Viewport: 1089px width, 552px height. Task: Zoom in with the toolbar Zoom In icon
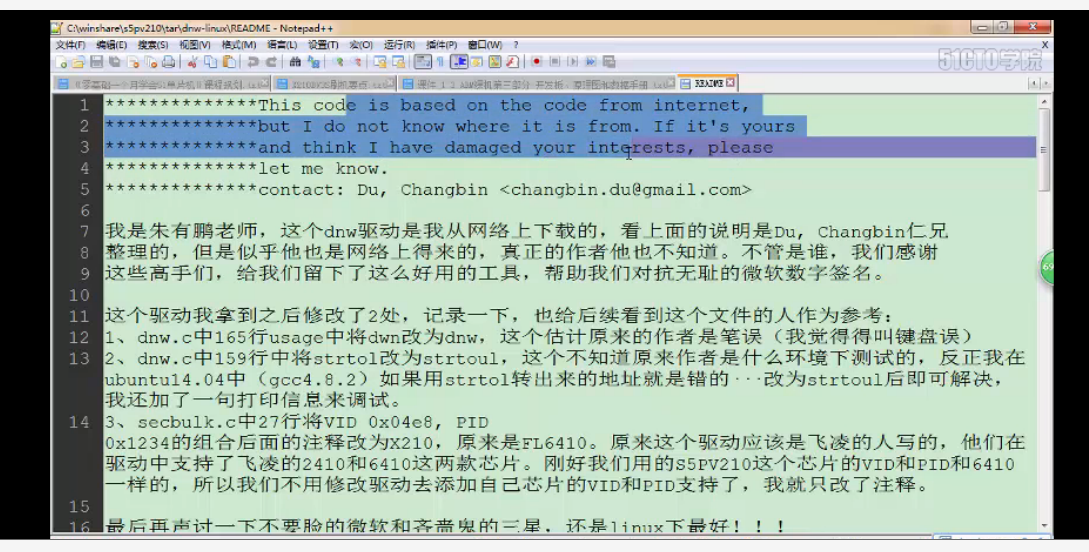[339, 62]
